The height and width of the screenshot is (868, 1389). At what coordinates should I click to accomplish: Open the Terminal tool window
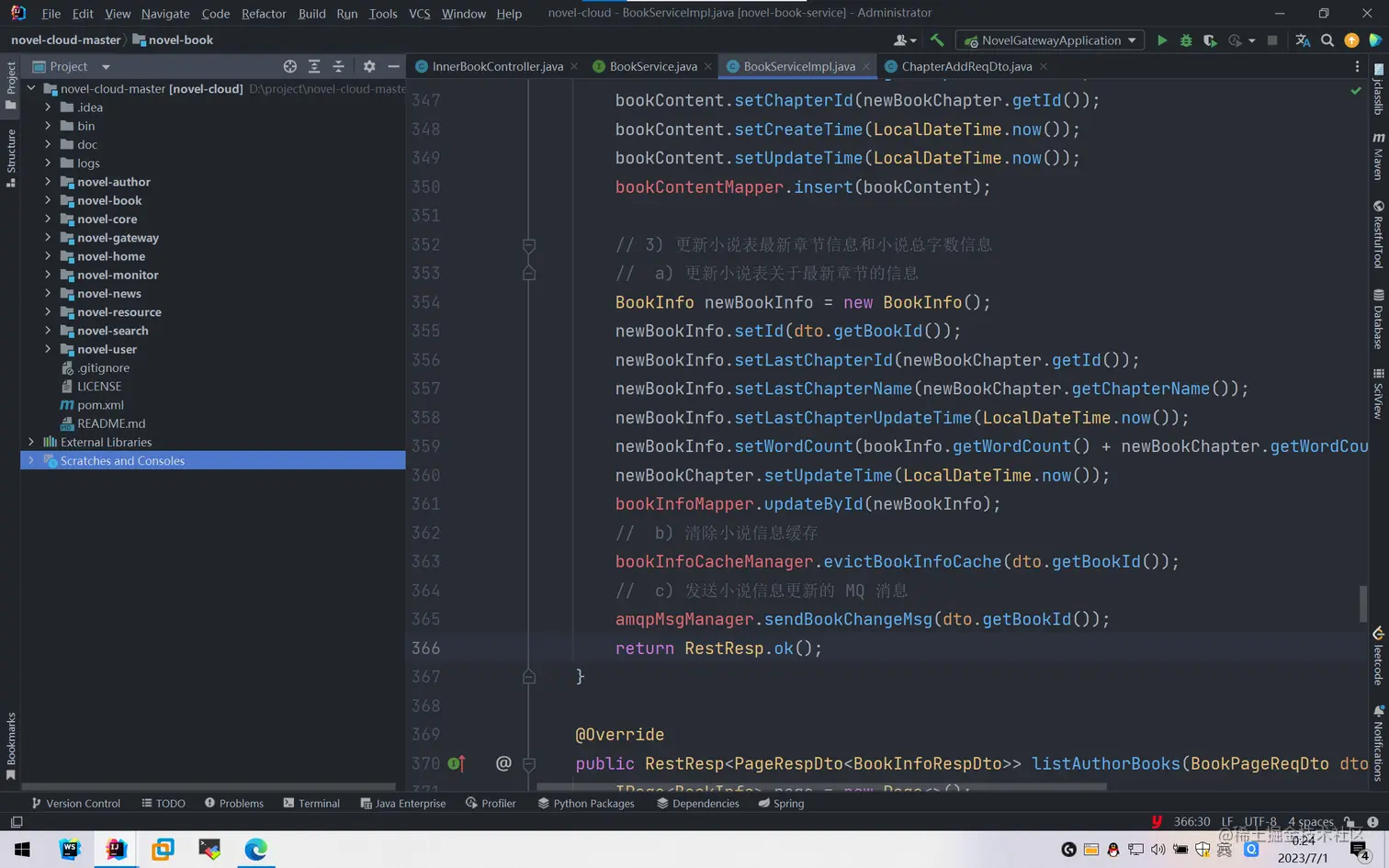coord(311,804)
